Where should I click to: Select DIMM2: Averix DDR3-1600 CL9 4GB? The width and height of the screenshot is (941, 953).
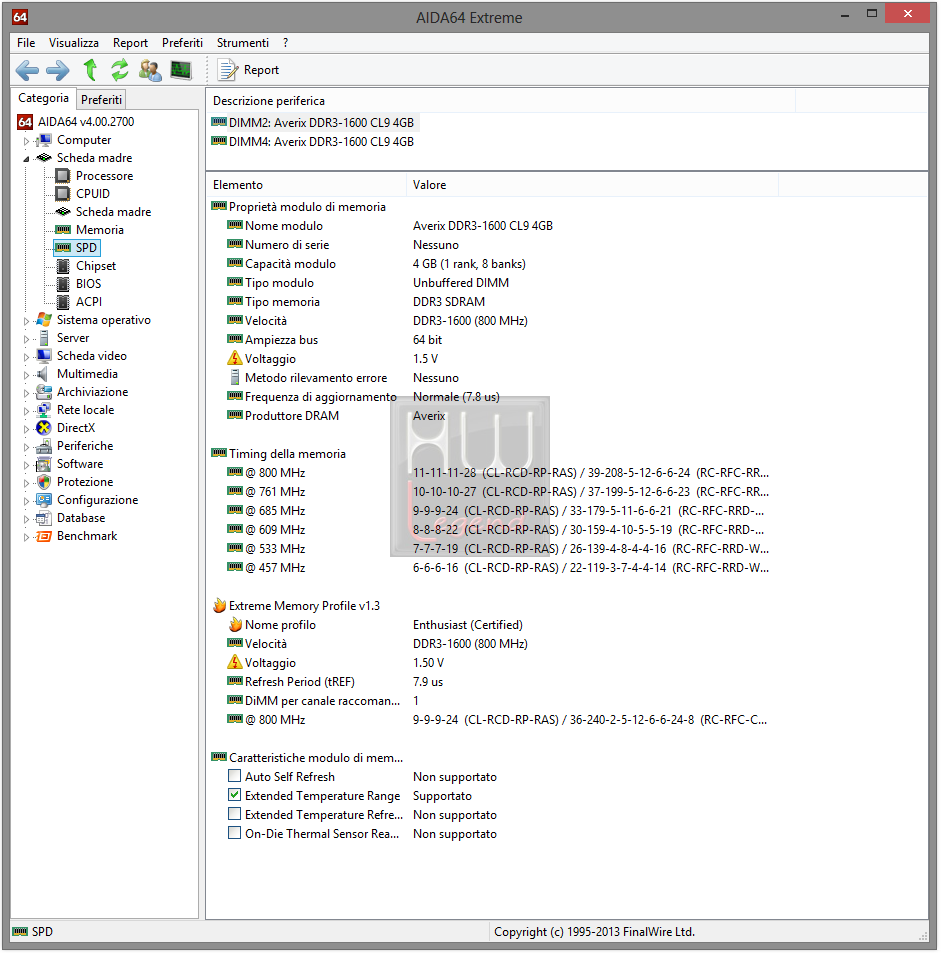point(314,123)
